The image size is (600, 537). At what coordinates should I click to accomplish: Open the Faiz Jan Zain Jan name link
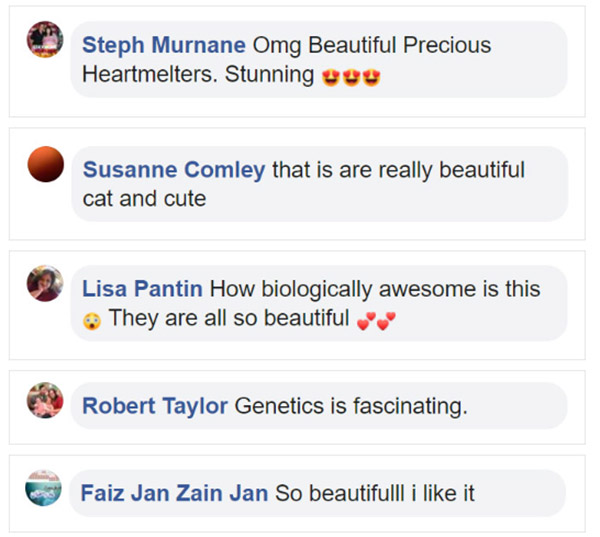(175, 493)
